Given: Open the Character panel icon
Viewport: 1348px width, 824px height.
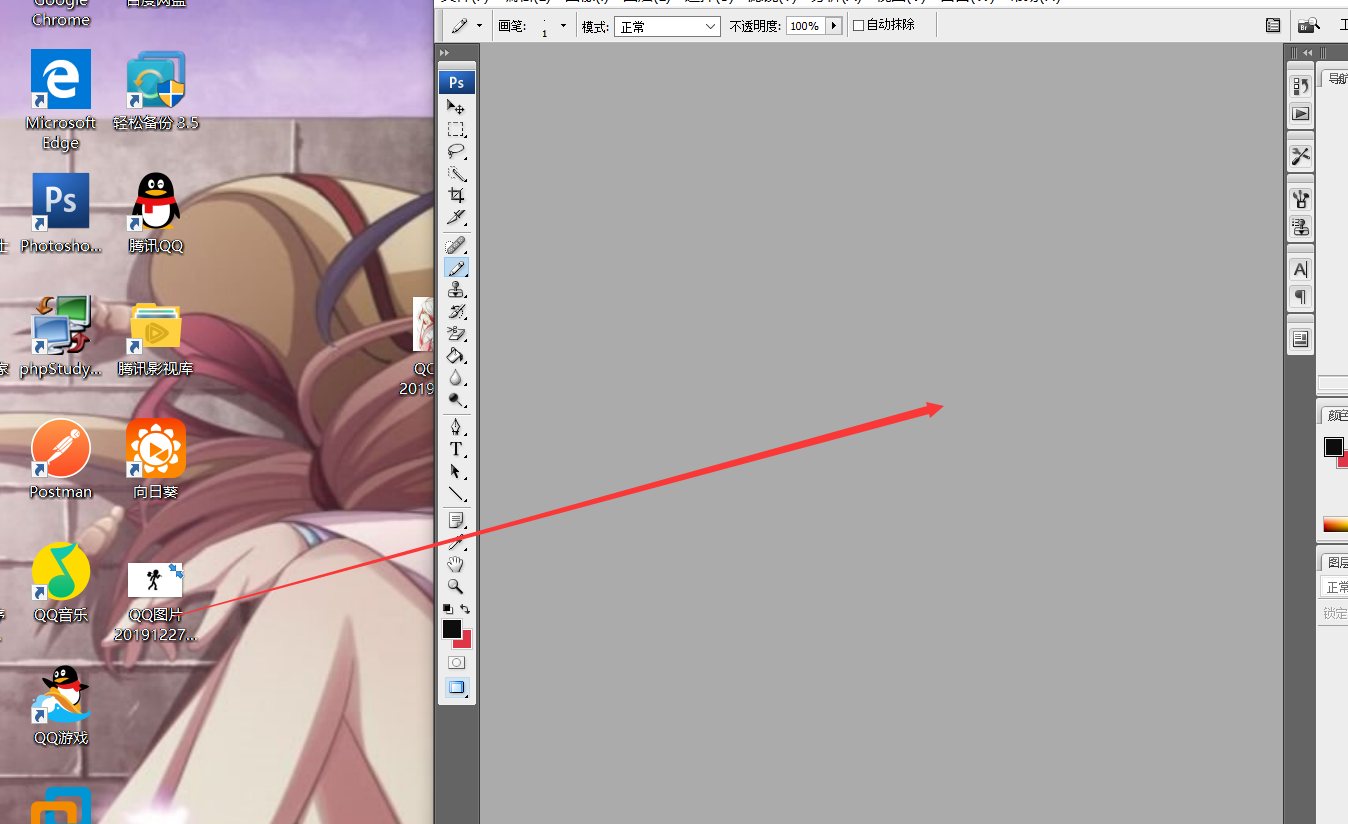Looking at the screenshot, I should (x=1300, y=269).
